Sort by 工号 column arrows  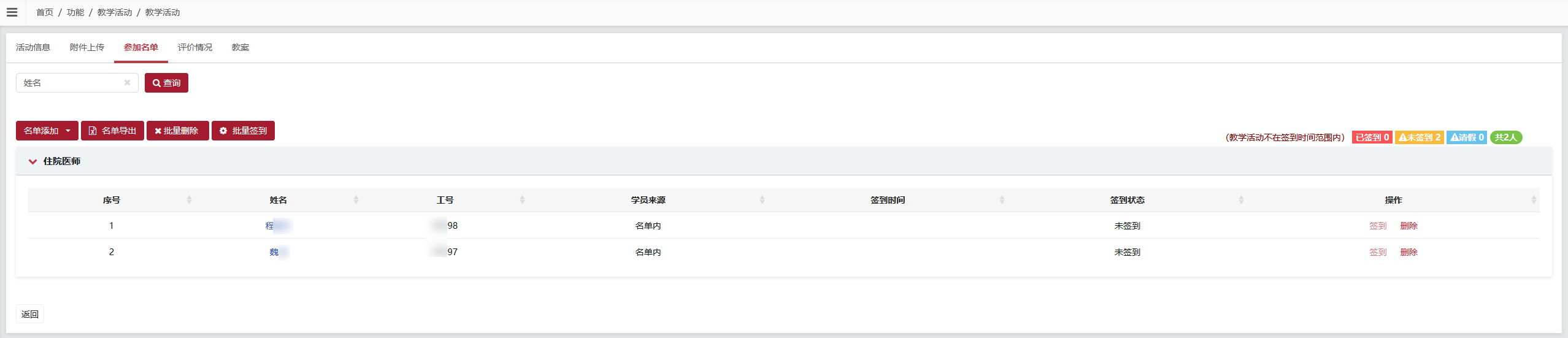[522, 200]
